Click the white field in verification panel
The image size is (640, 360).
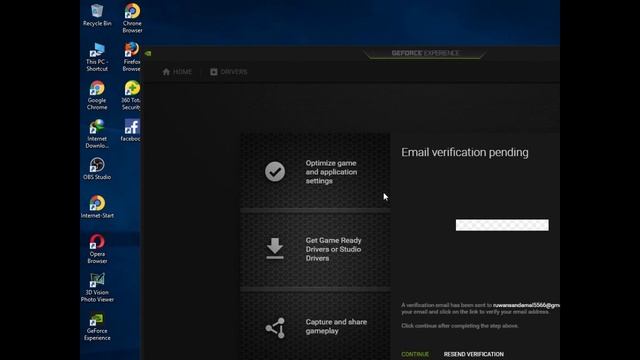click(x=502, y=225)
